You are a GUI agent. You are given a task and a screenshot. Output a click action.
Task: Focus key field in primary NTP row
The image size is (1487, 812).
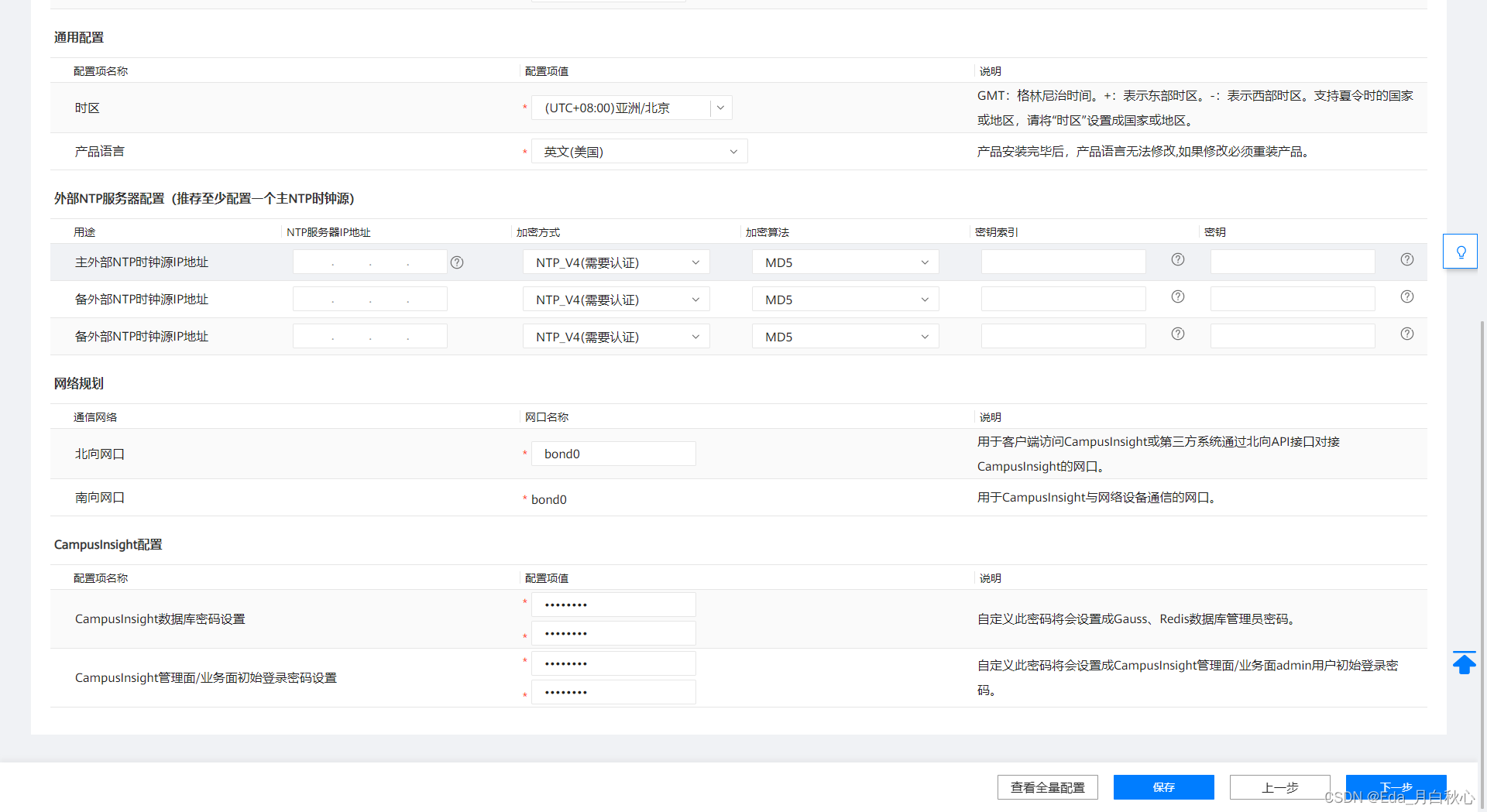pos(1293,262)
